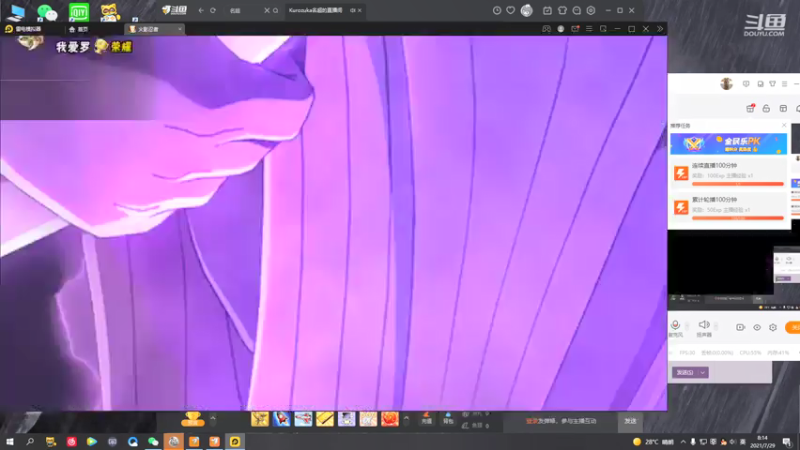Image resolution: width=800 pixels, height=450 pixels.
Task: Open the 背包 backpack button
Action: click(448, 418)
